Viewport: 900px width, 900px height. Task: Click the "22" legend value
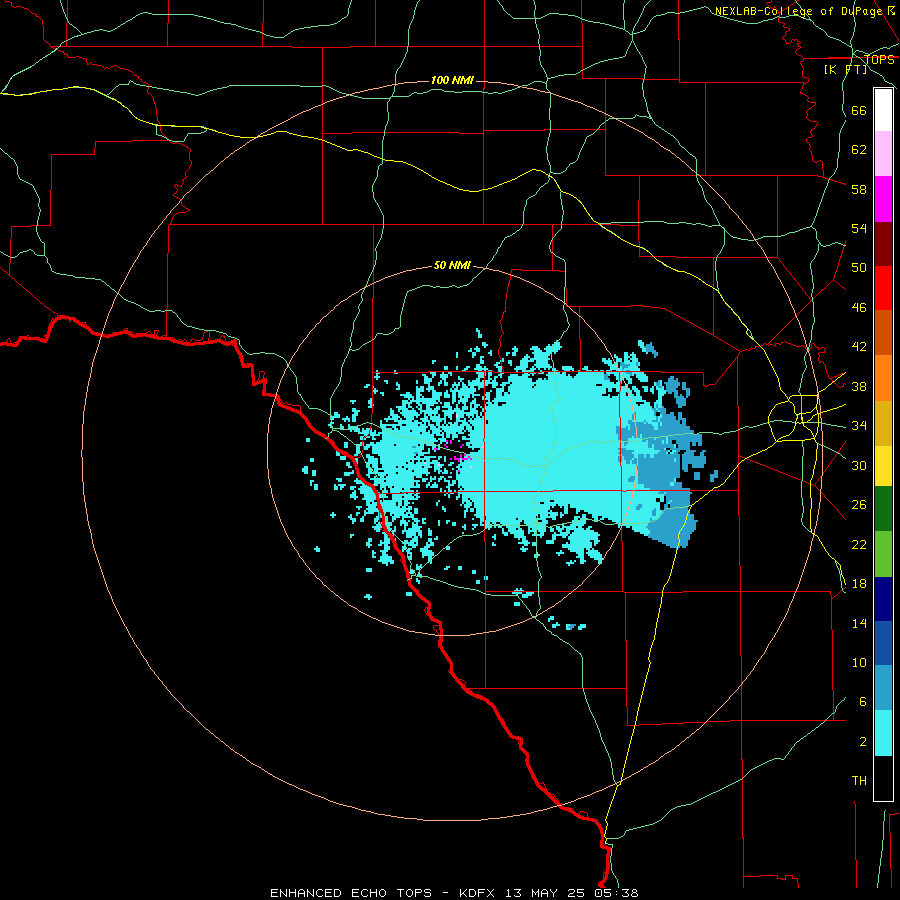click(x=859, y=544)
